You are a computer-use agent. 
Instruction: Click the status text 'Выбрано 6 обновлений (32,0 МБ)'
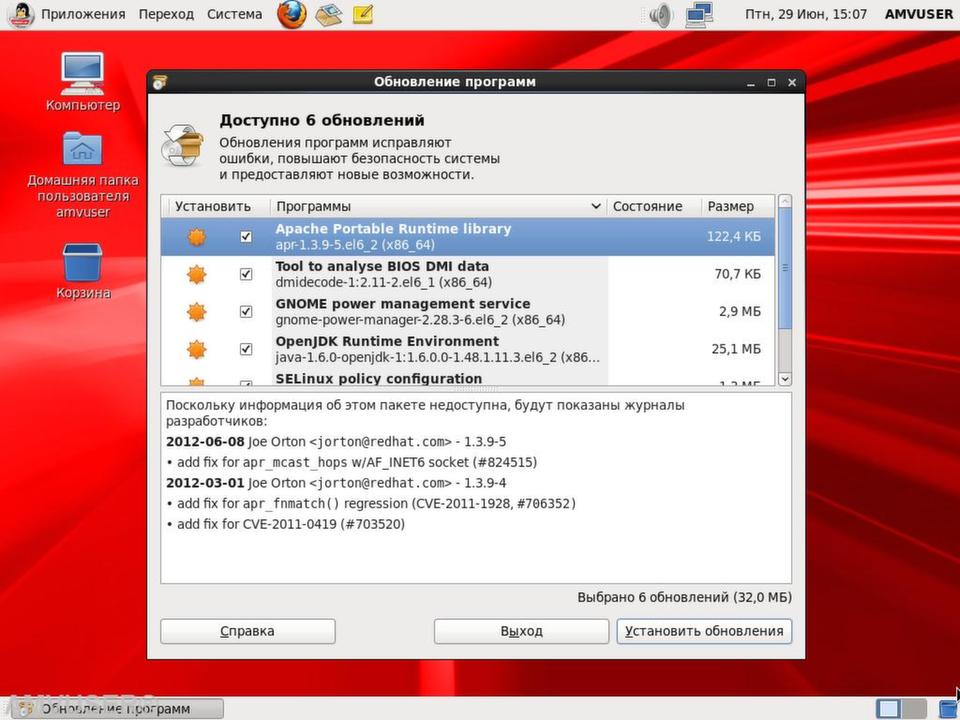click(684, 597)
